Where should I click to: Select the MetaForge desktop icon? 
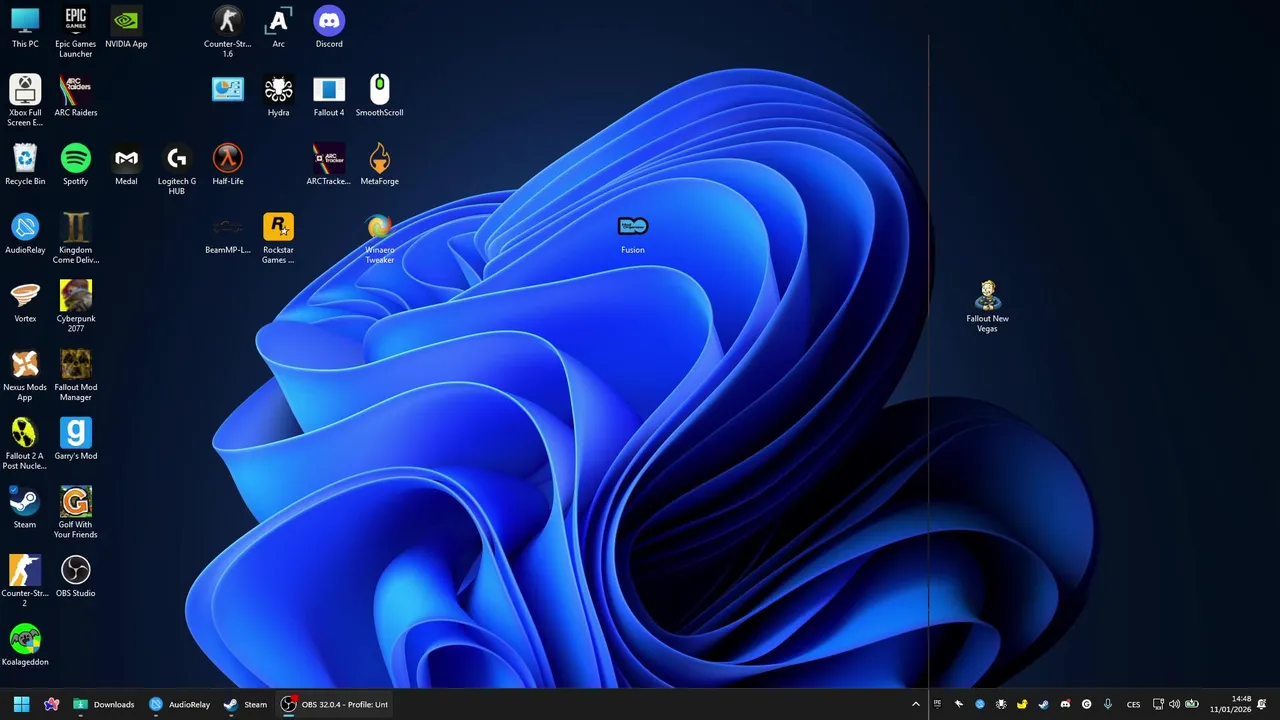tap(379, 165)
